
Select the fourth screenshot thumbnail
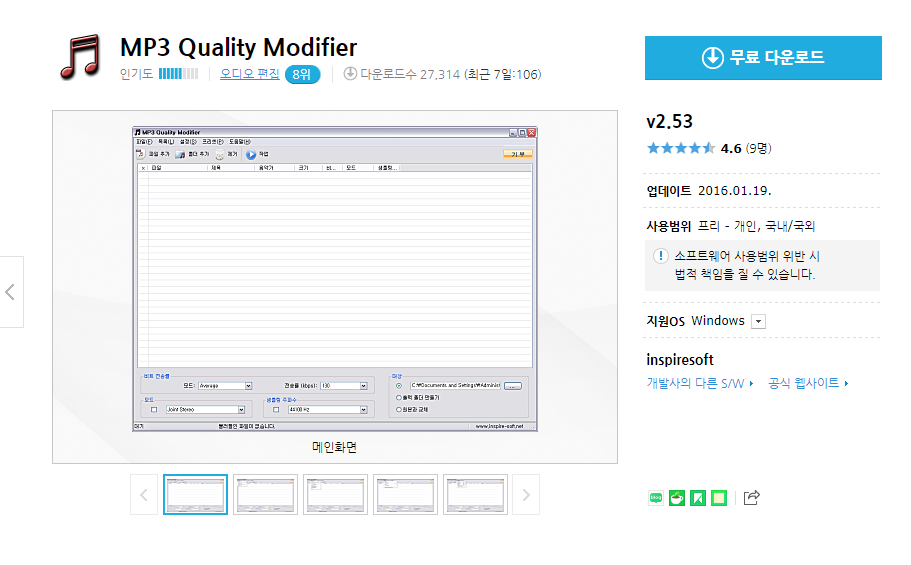click(405, 495)
